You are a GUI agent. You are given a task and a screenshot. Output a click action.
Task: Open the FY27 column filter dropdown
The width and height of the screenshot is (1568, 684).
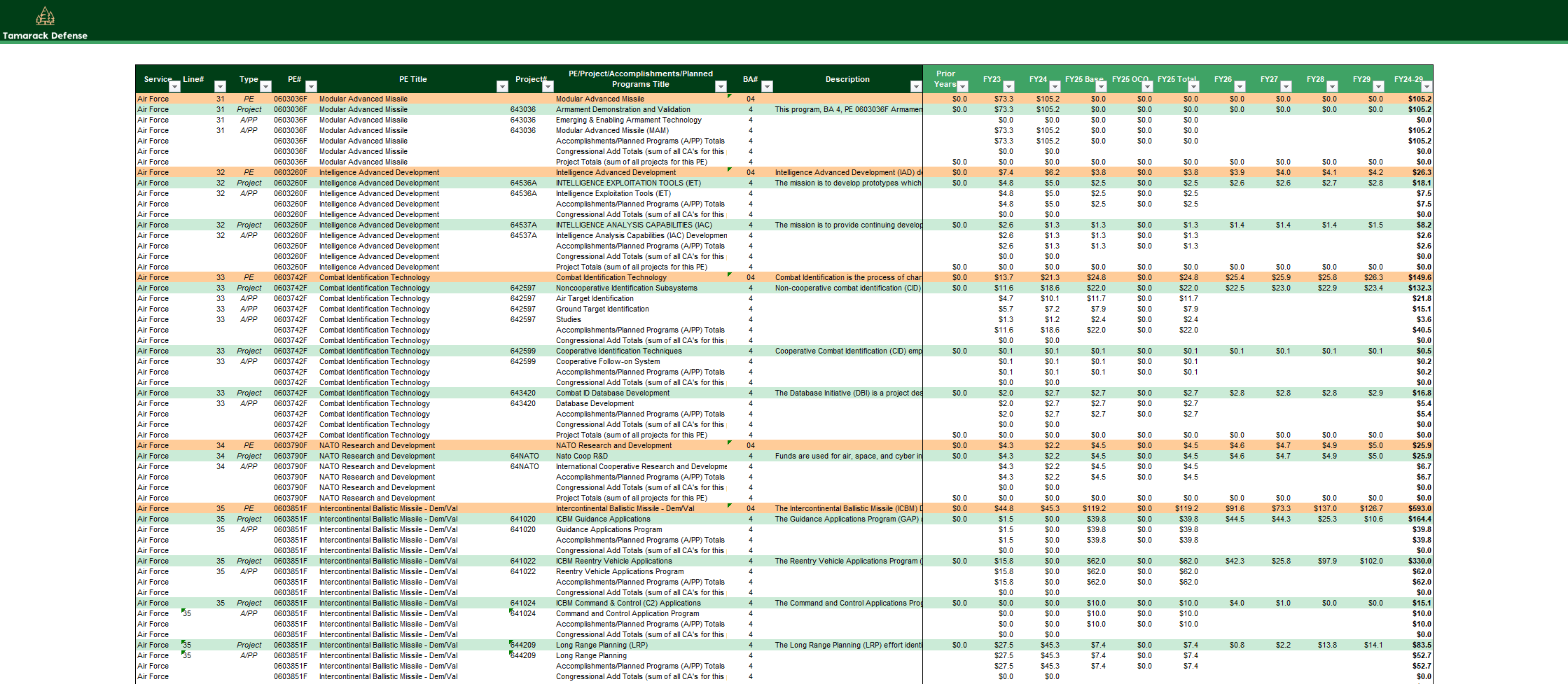(x=1286, y=87)
